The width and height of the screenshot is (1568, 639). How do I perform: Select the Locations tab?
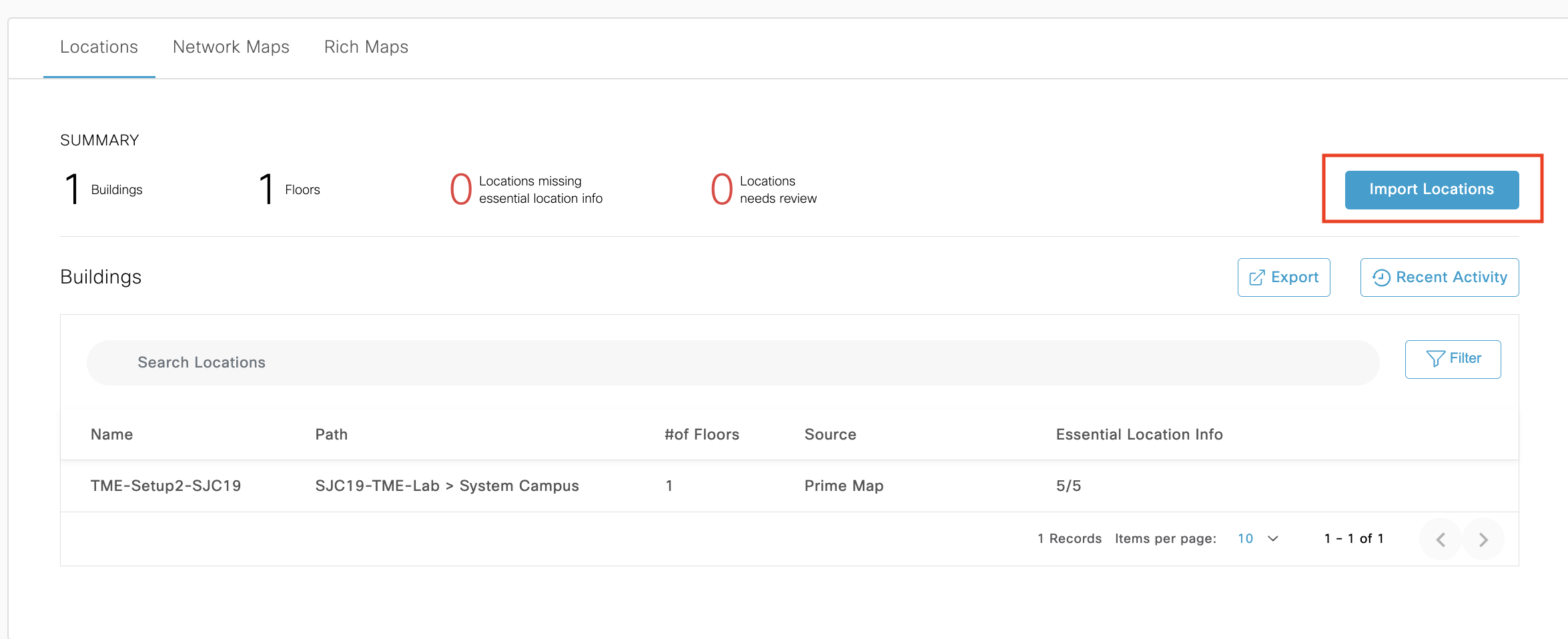coord(99,47)
